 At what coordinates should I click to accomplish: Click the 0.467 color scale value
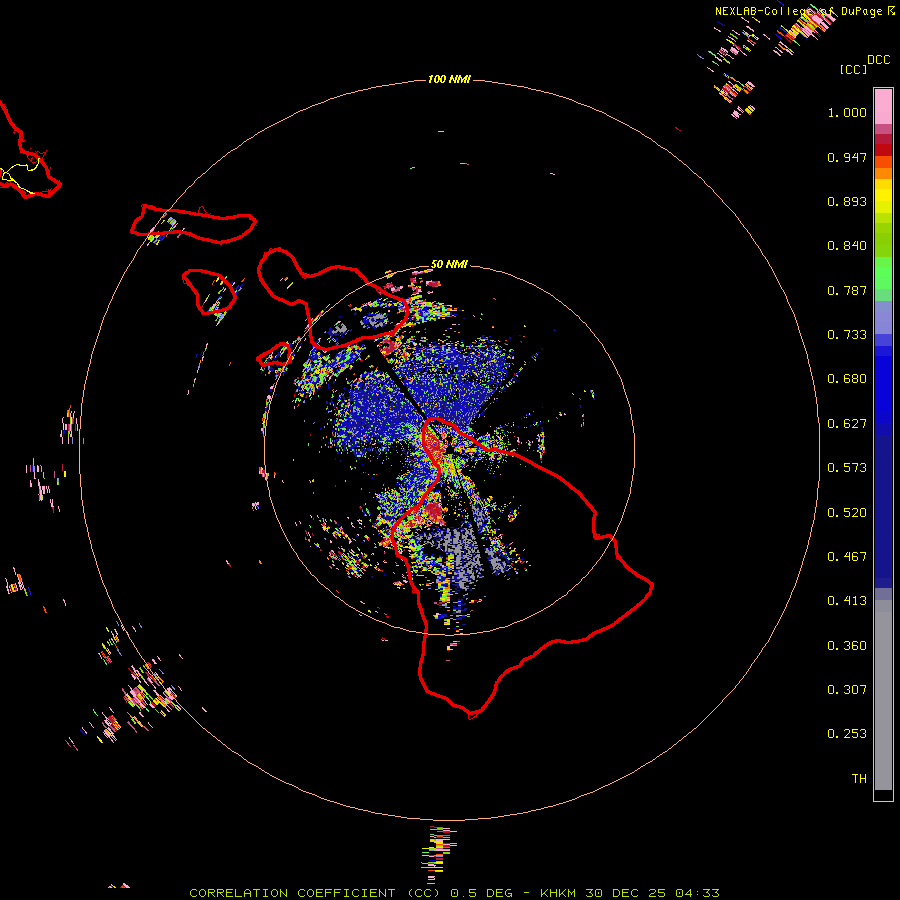pyautogui.click(x=847, y=557)
